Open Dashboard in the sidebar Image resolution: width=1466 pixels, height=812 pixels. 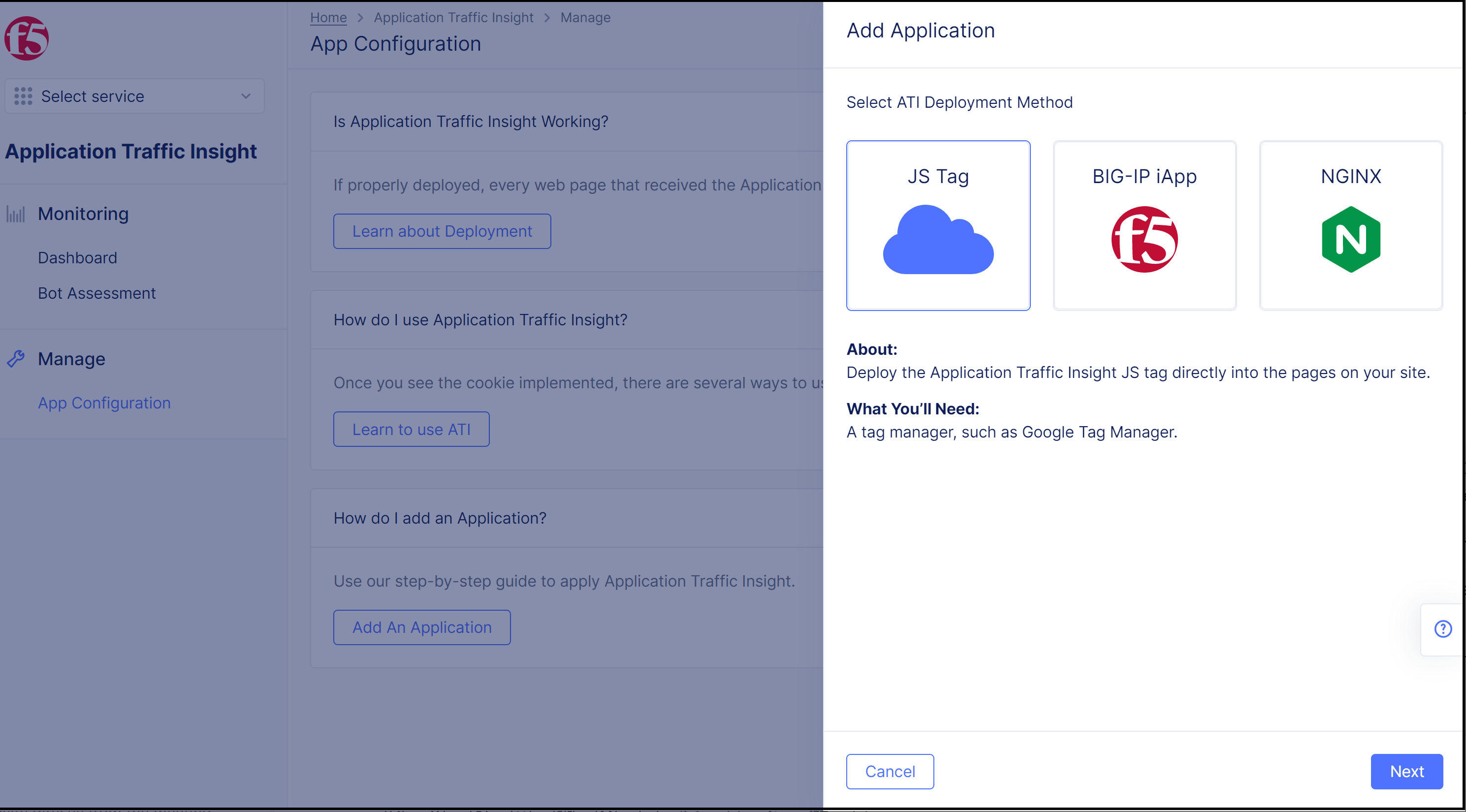pos(77,258)
